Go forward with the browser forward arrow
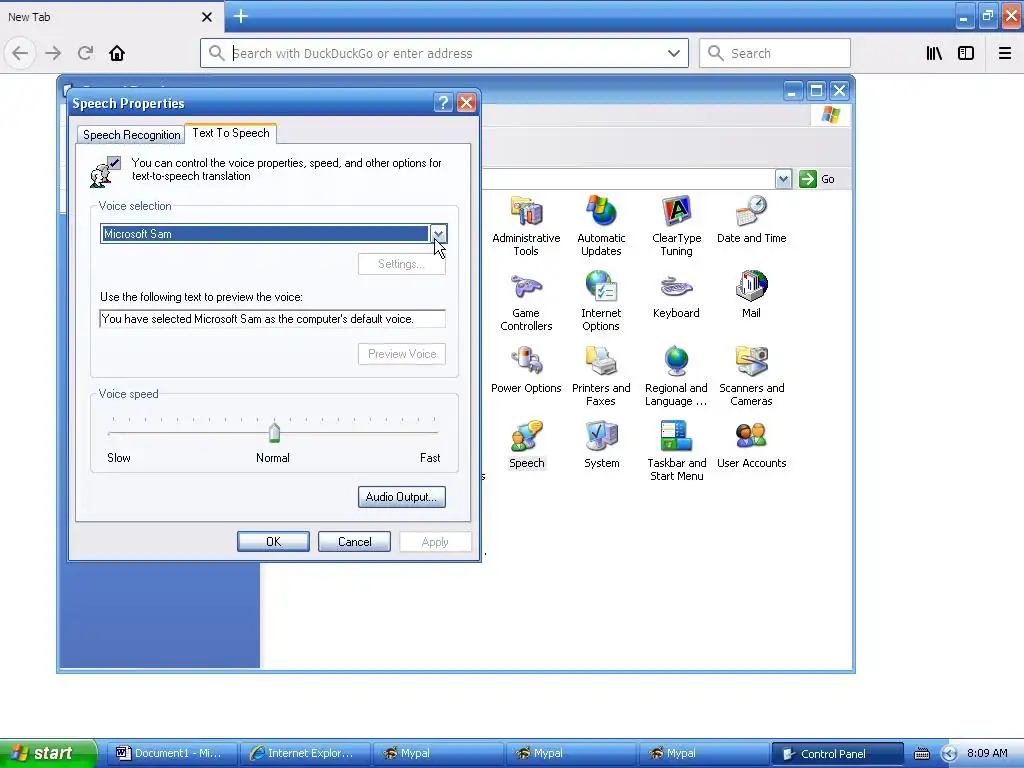This screenshot has width=1024, height=768. pyautogui.click(x=53, y=53)
